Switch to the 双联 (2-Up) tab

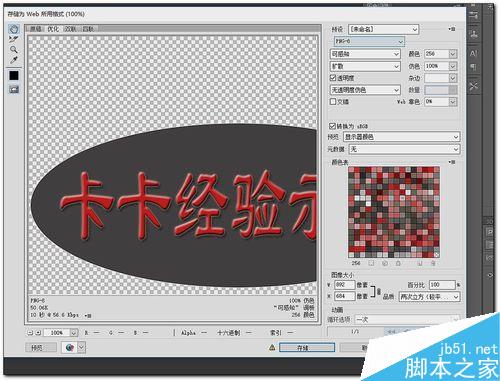pos(71,29)
